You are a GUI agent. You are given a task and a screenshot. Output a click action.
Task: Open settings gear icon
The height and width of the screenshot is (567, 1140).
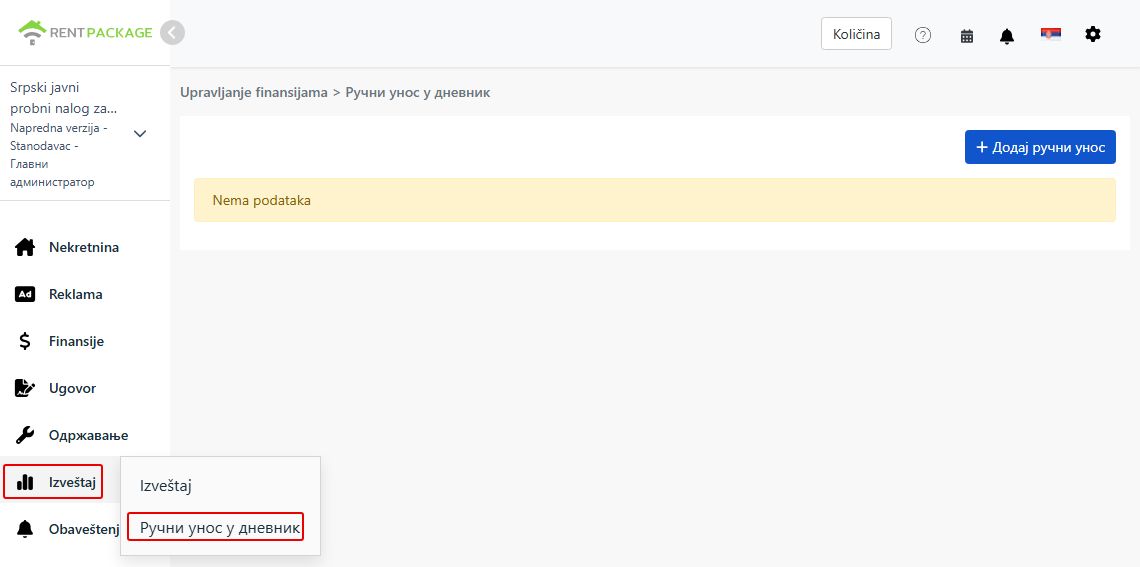pos(1093,34)
